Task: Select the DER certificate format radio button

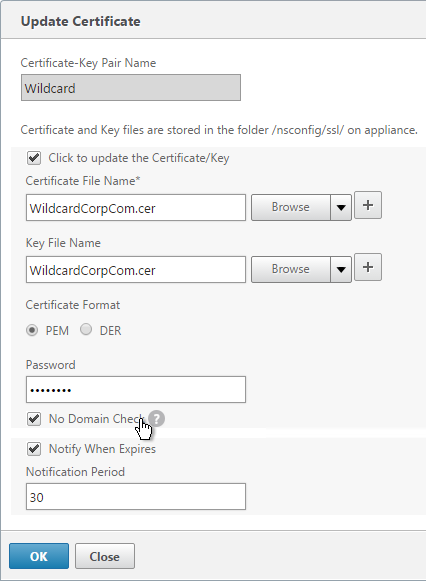Action: 86,329
